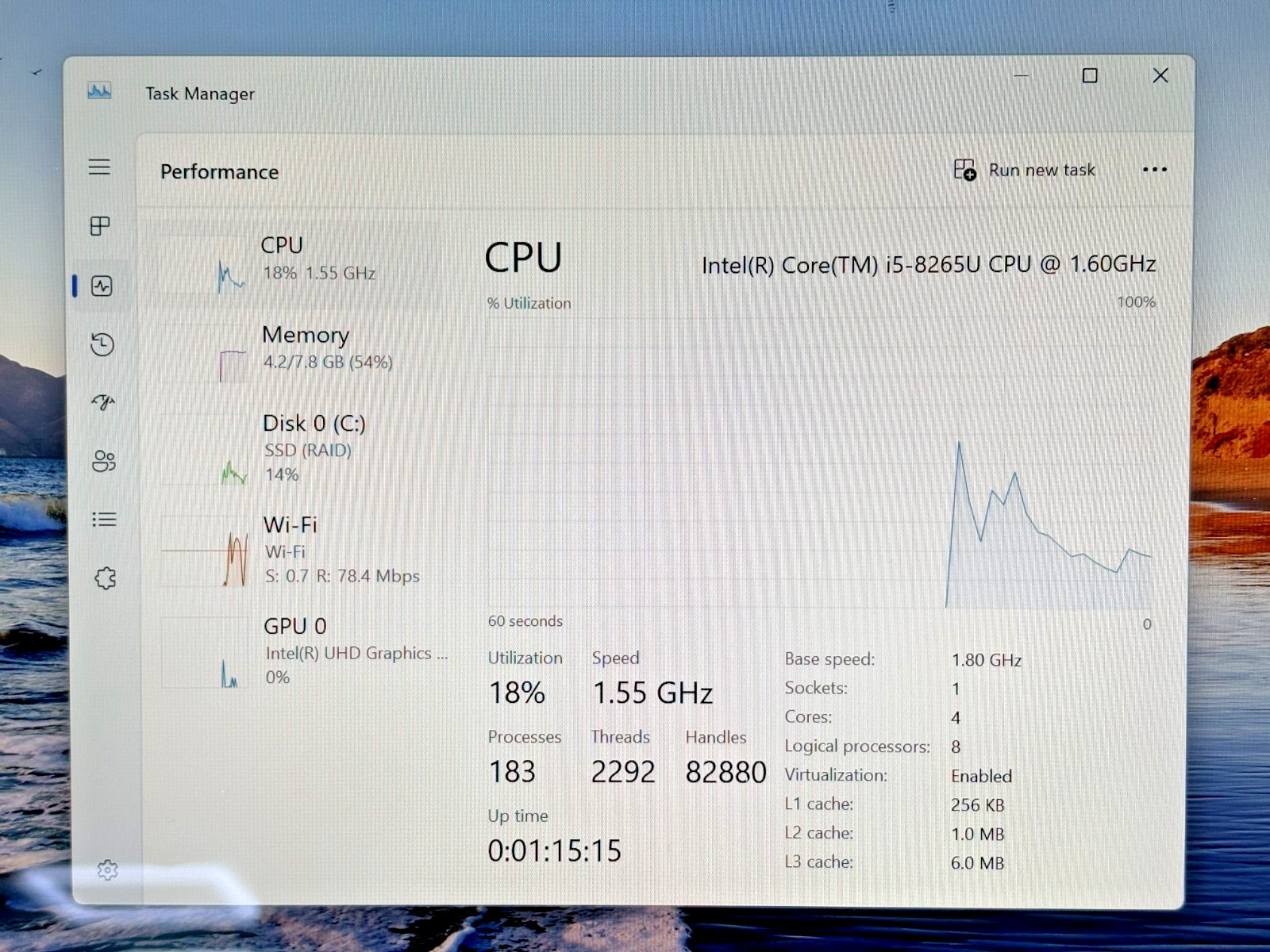Image resolution: width=1270 pixels, height=952 pixels.
Task: Click the Threads count 2292
Action: pos(623,772)
